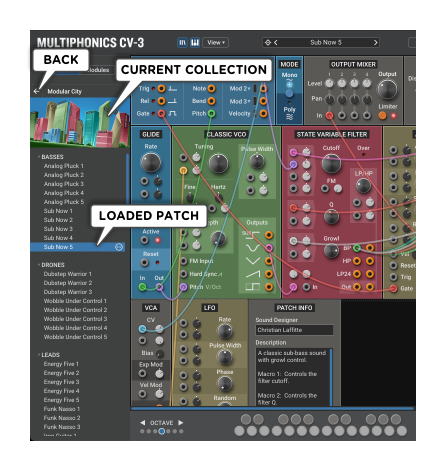Viewport: 446px width, 471px height.
Task: Switch to the Modules tab
Action: pyautogui.click(x=98, y=70)
